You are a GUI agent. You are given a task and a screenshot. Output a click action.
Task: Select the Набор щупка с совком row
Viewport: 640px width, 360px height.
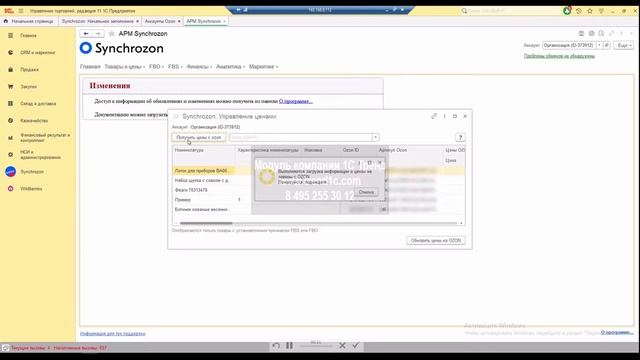pos(318,180)
